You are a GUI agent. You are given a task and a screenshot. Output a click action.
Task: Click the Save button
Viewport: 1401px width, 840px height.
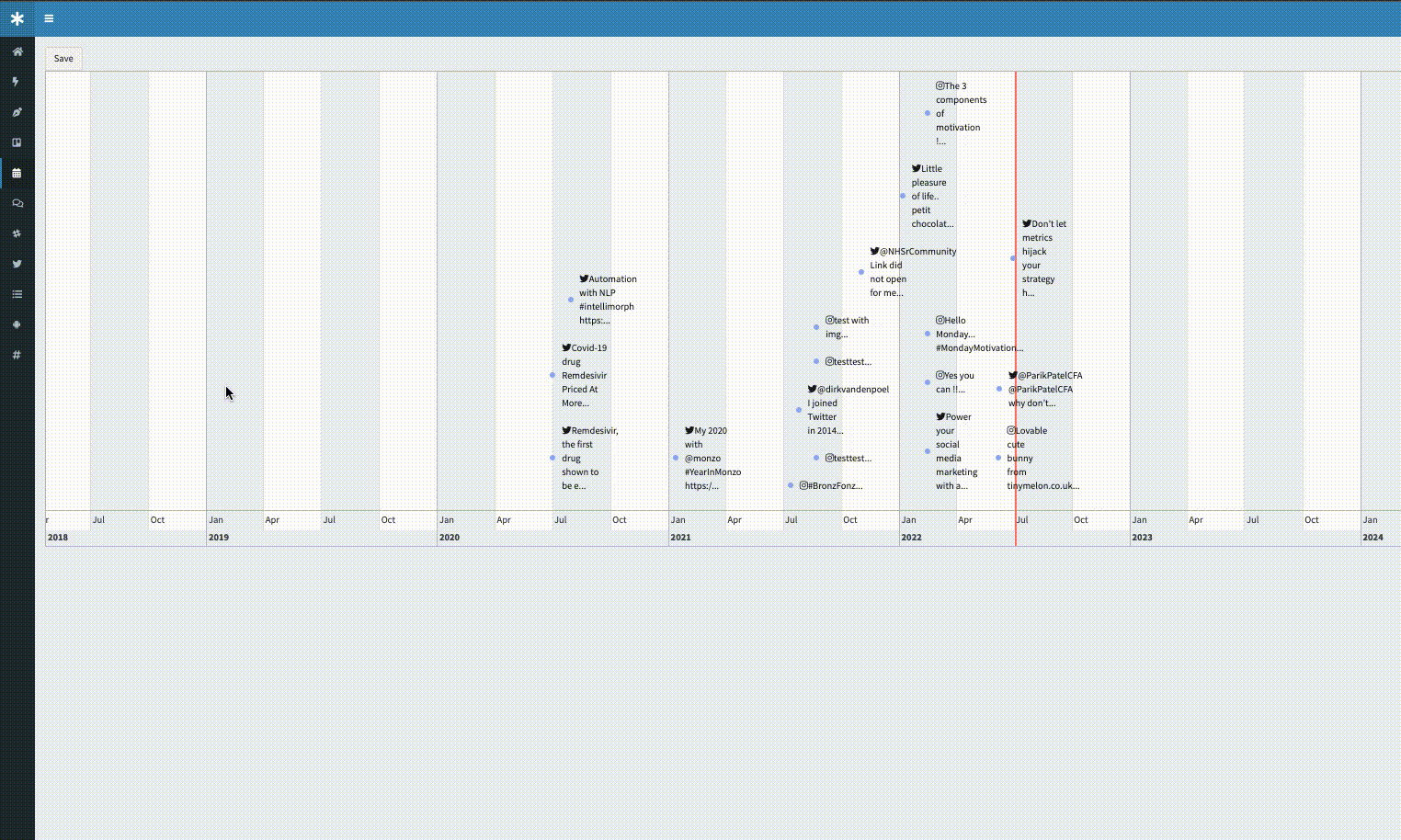(x=63, y=58)
